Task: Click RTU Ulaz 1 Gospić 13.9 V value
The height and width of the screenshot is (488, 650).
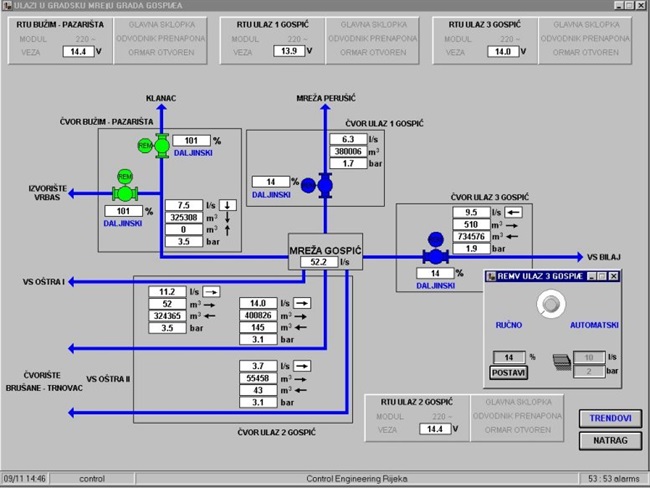Action: coord(289,51)
